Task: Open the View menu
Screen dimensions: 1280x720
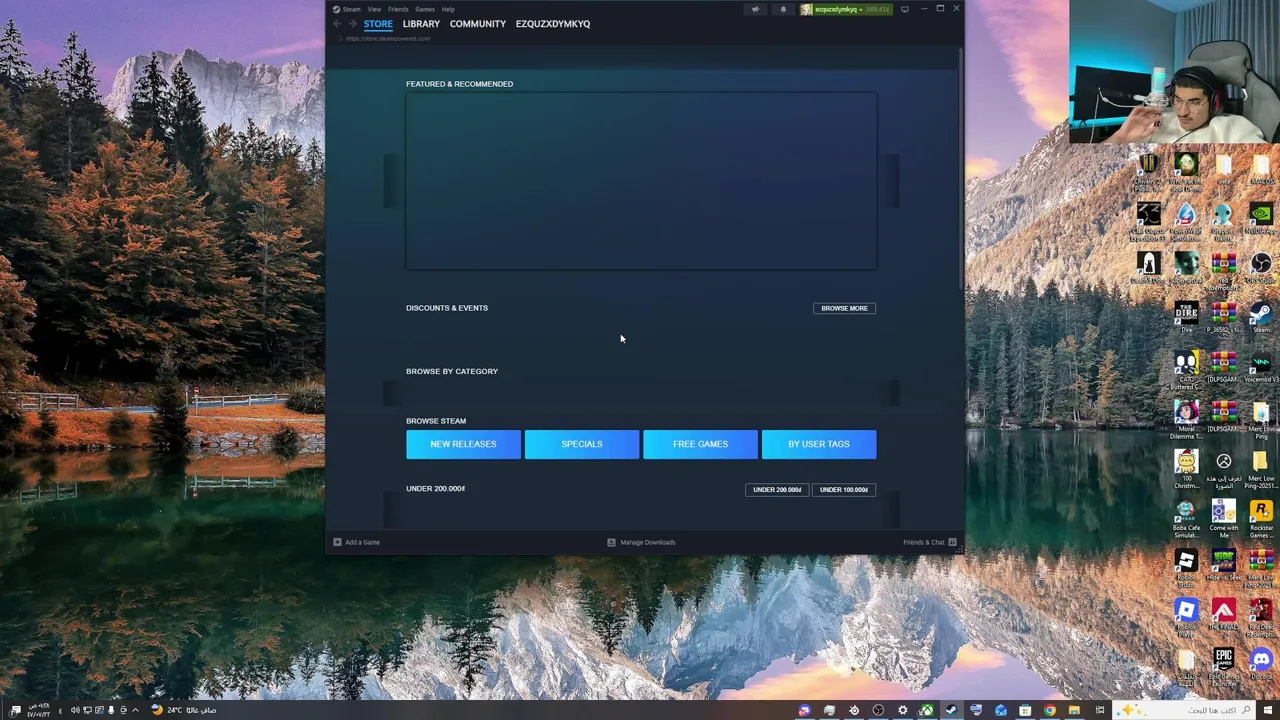Action: pos(374,9)
